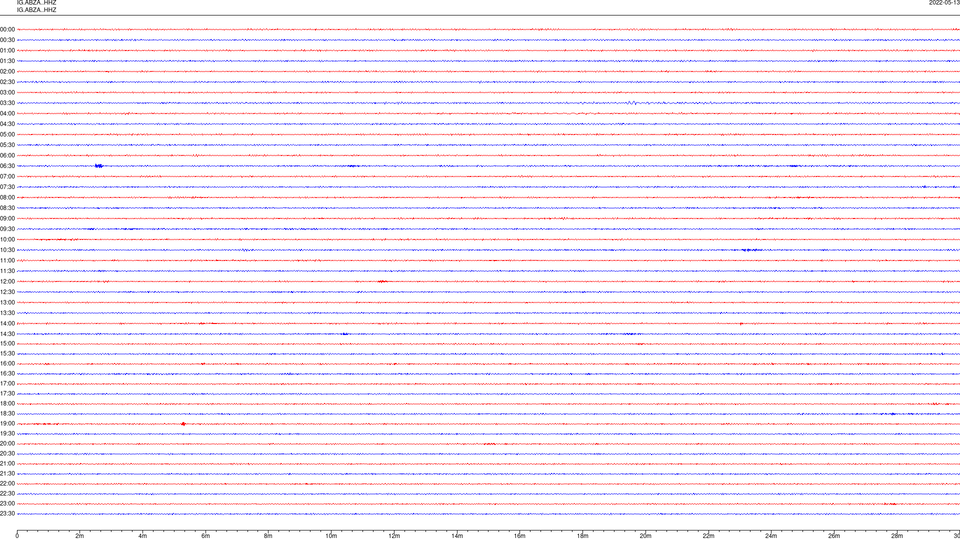960x540 pixels.
Task: Inspect the wiggle on the 03:30 trace
Action: (x=634, y=103)
